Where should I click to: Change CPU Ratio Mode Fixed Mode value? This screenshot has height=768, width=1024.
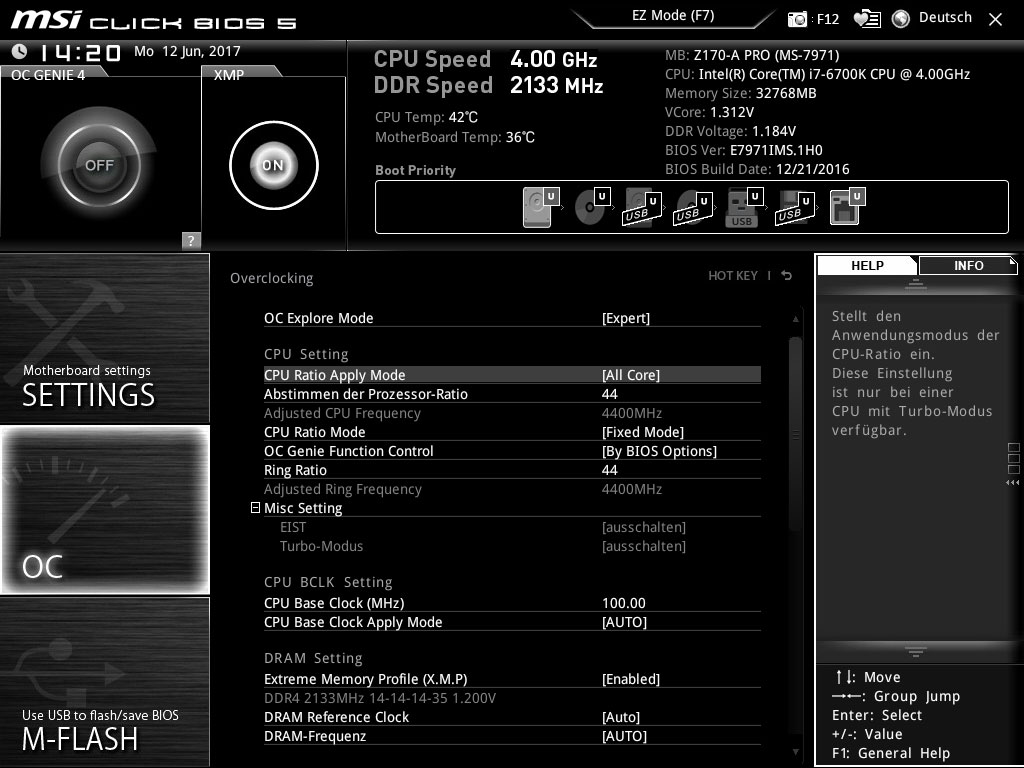[x=643, y=432]
